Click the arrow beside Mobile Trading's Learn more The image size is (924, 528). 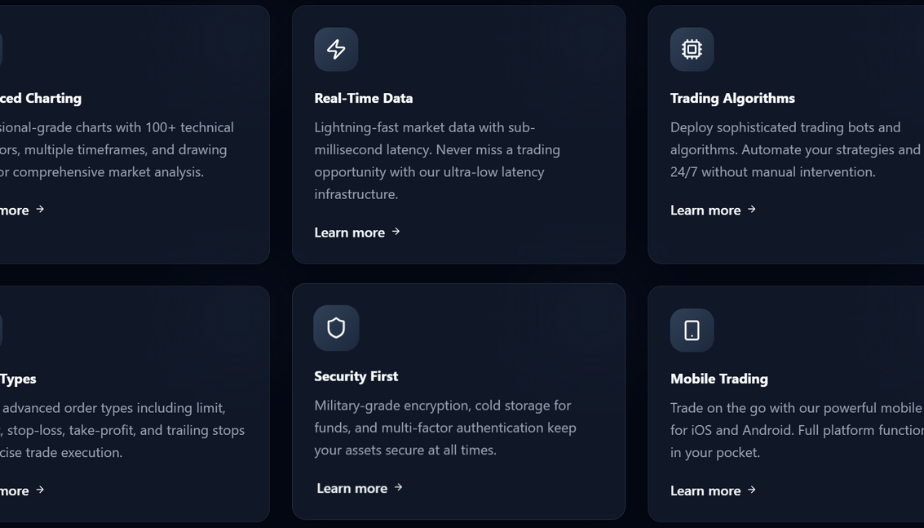(x=752, y=490)
